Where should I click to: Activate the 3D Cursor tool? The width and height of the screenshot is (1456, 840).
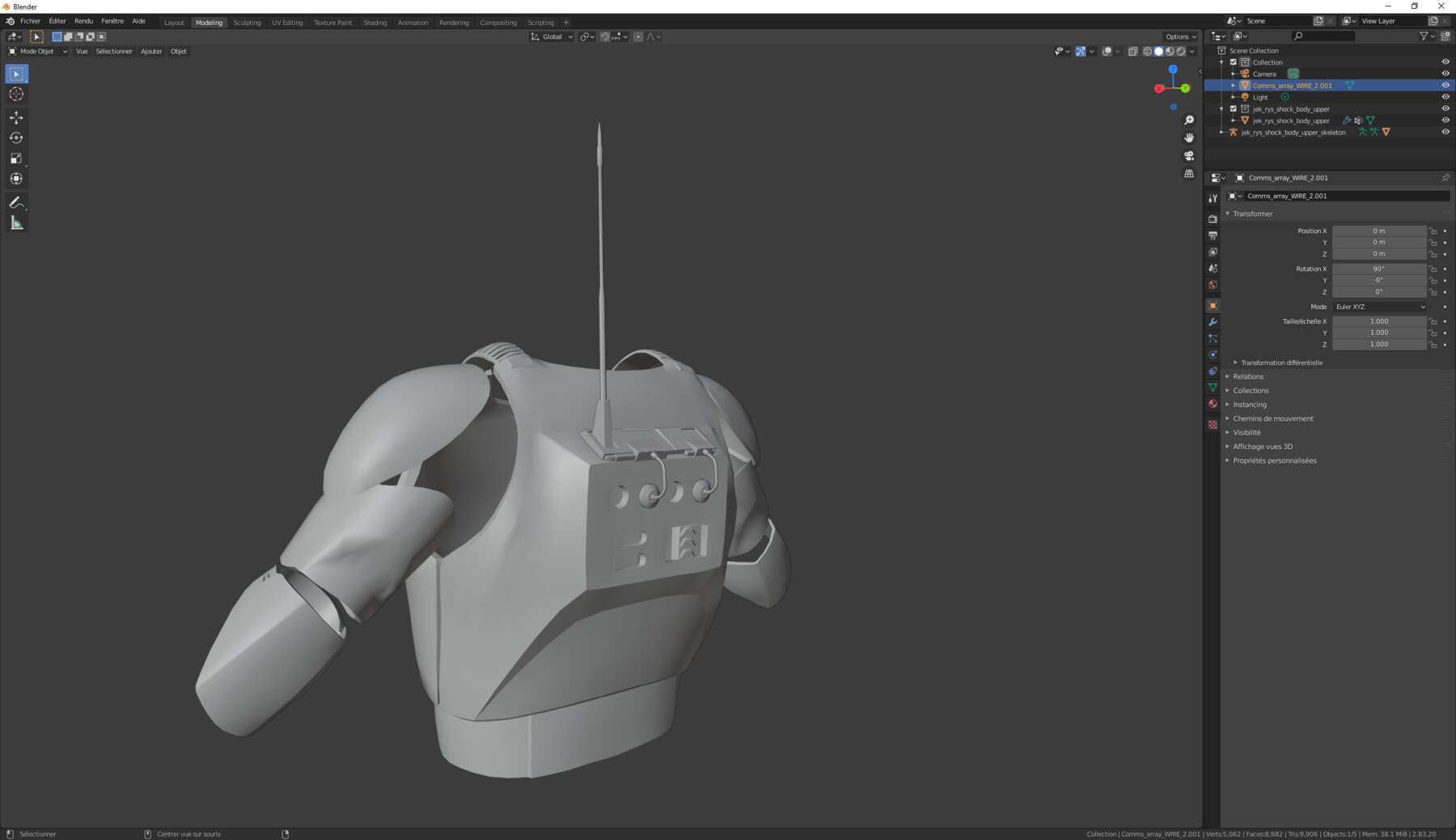point(16,94)
